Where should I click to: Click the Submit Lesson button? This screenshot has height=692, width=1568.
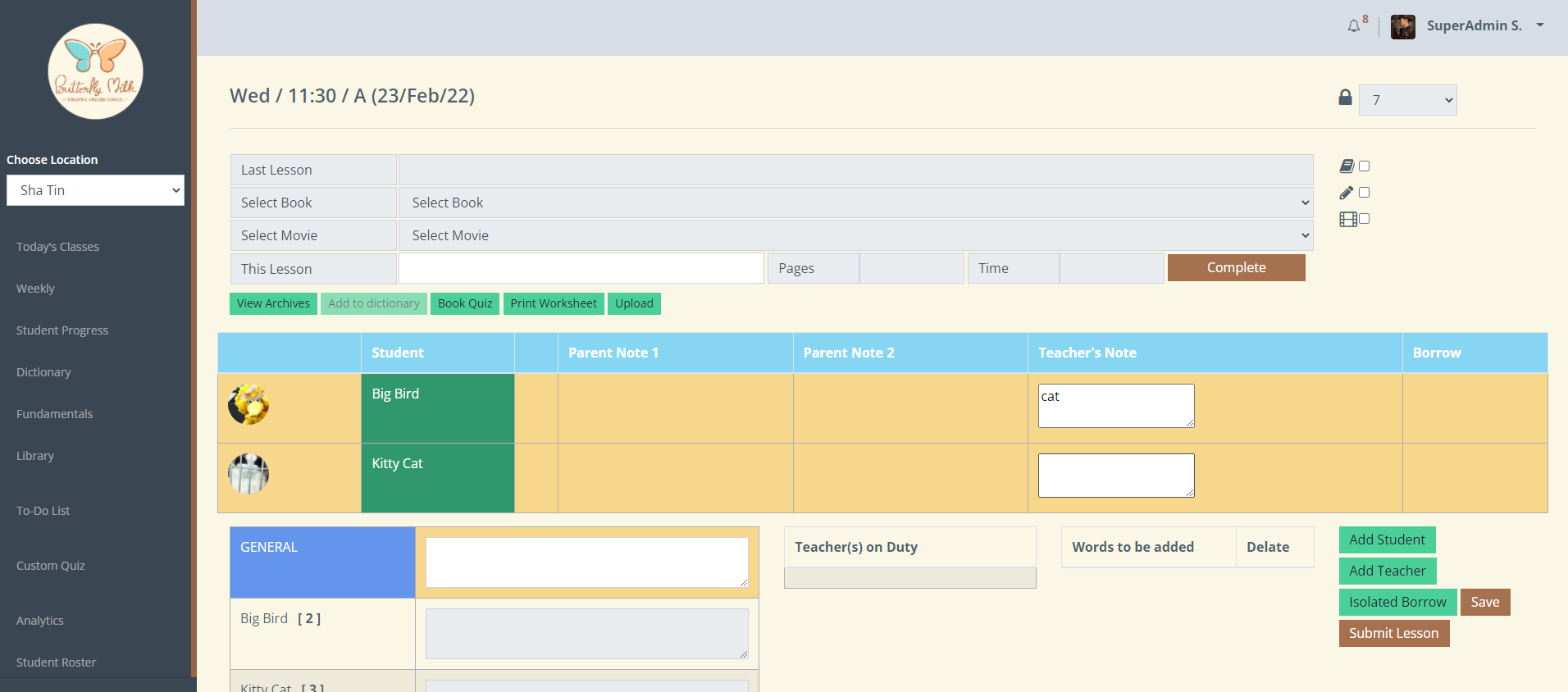[x=1393, y=633]
